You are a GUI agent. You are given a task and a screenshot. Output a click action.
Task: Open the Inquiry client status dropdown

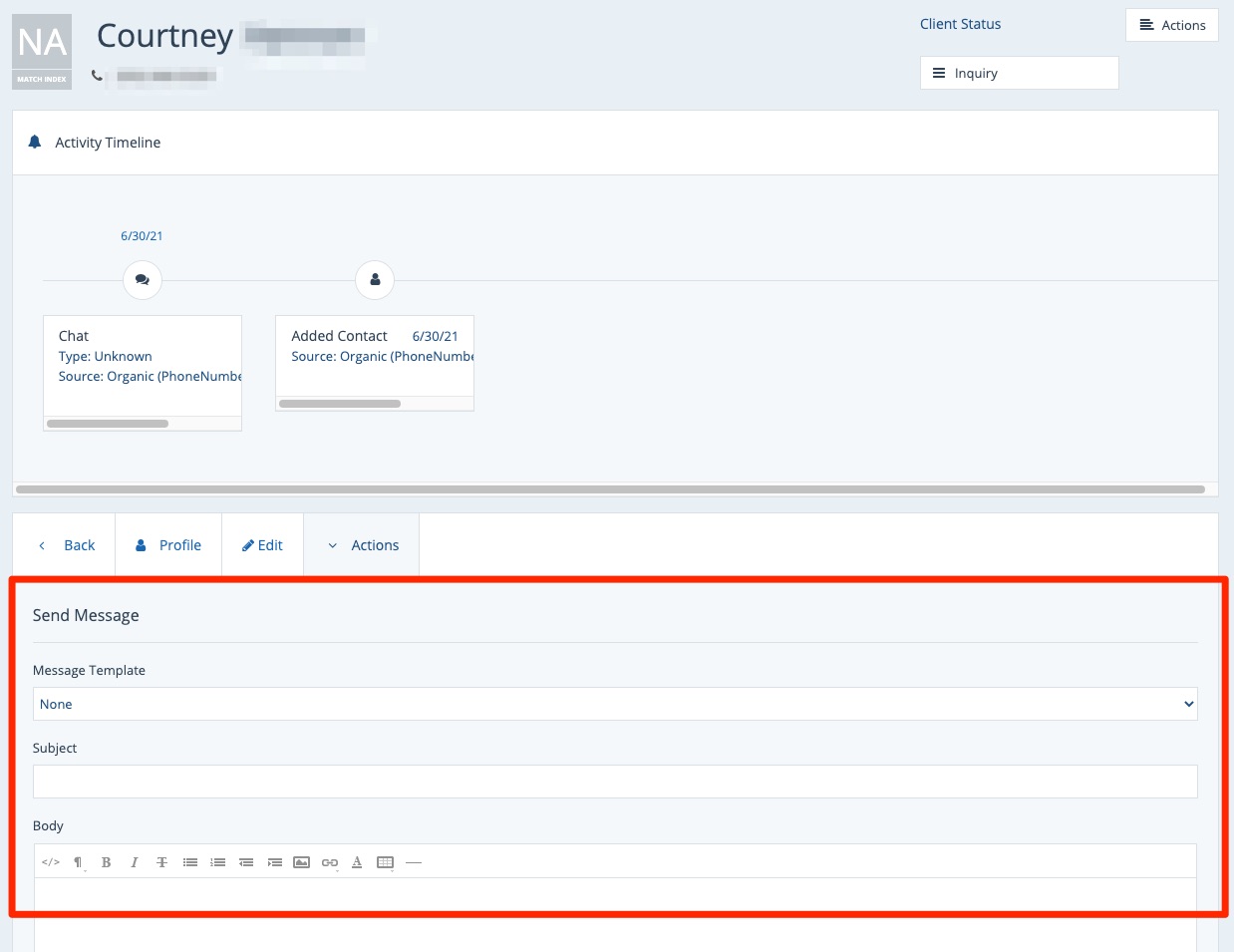[1018, 73]
